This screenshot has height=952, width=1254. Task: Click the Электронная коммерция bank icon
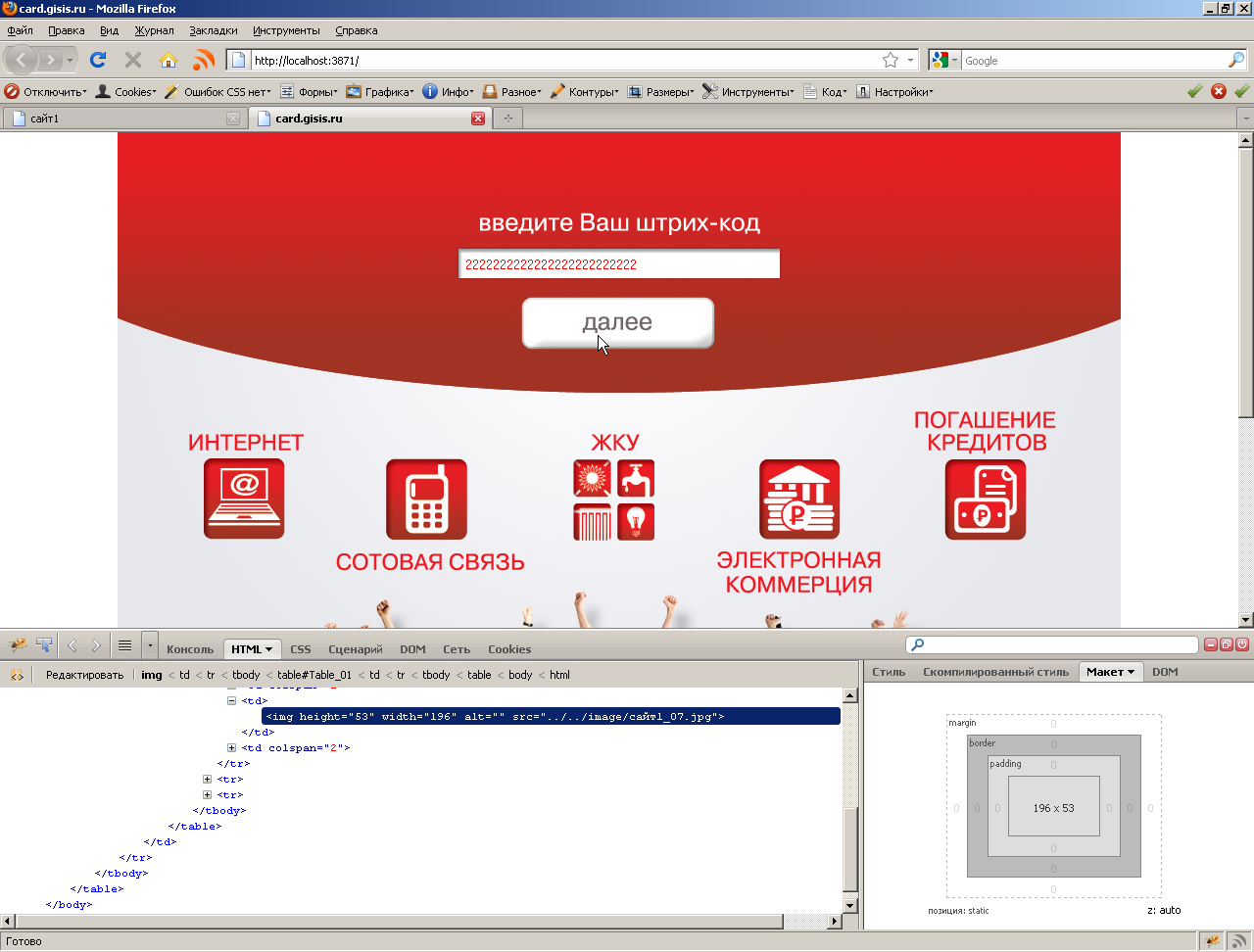pos(799,500)
